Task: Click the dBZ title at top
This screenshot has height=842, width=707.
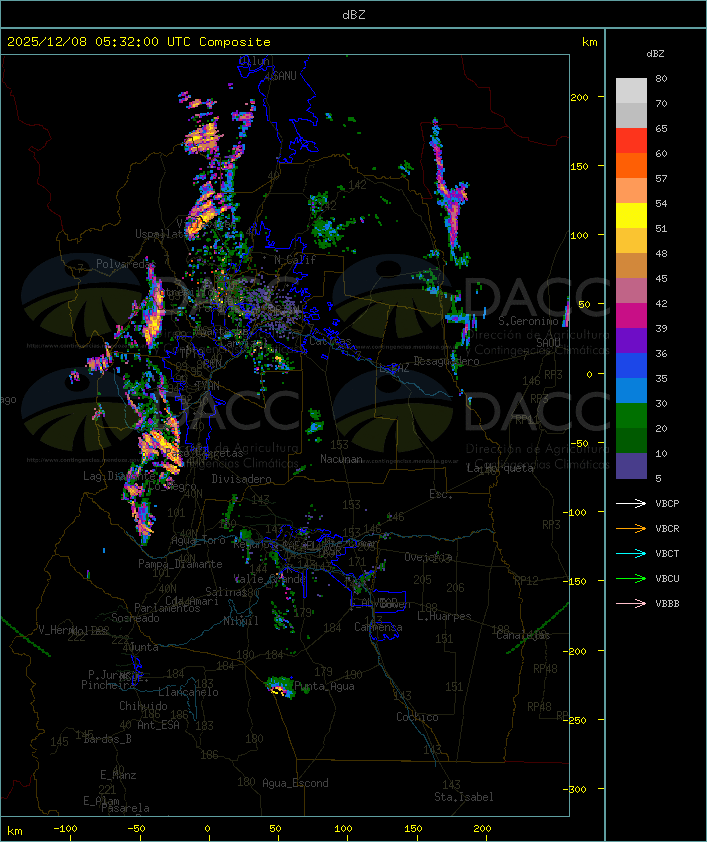Action: coord(354,15)
